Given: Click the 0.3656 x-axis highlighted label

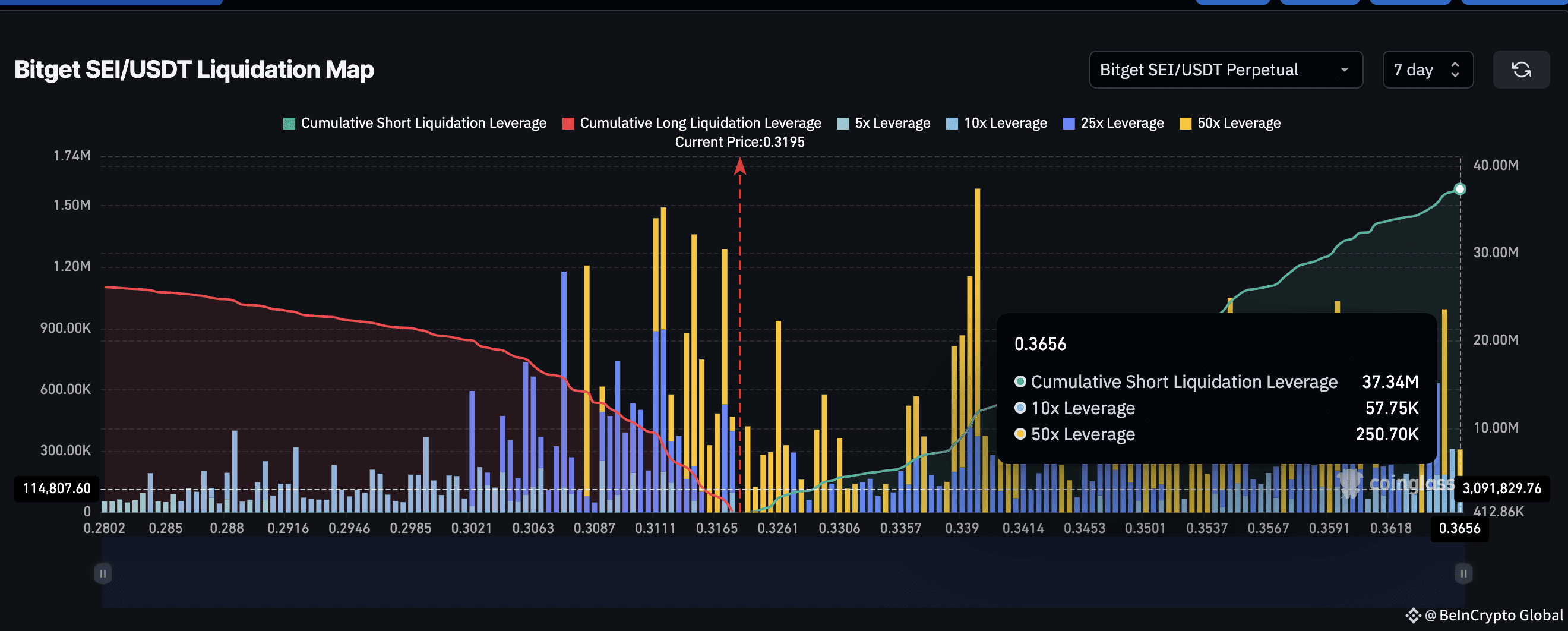Looking at the screenshot, I should coord(1460,528).
